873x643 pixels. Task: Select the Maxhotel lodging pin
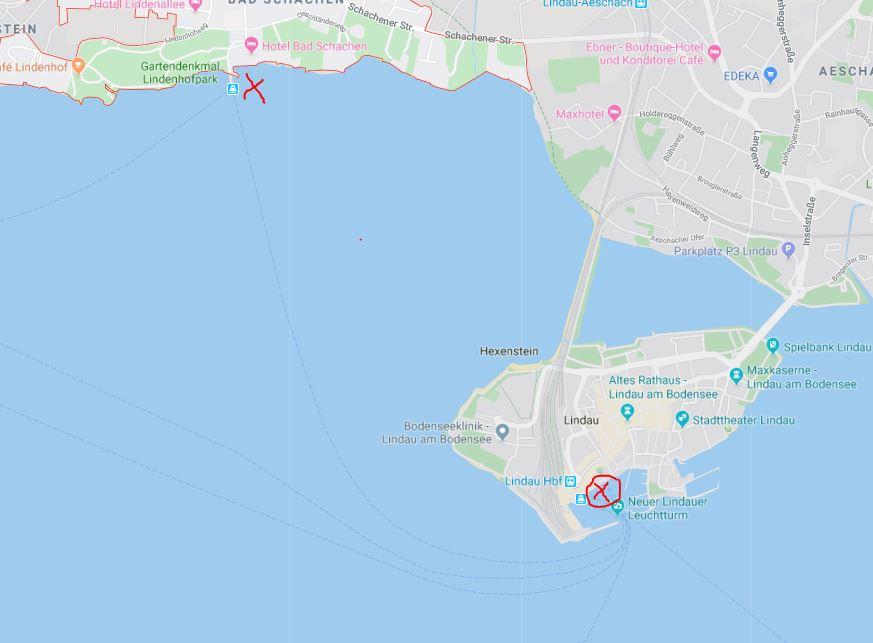(x=614, y=113)
